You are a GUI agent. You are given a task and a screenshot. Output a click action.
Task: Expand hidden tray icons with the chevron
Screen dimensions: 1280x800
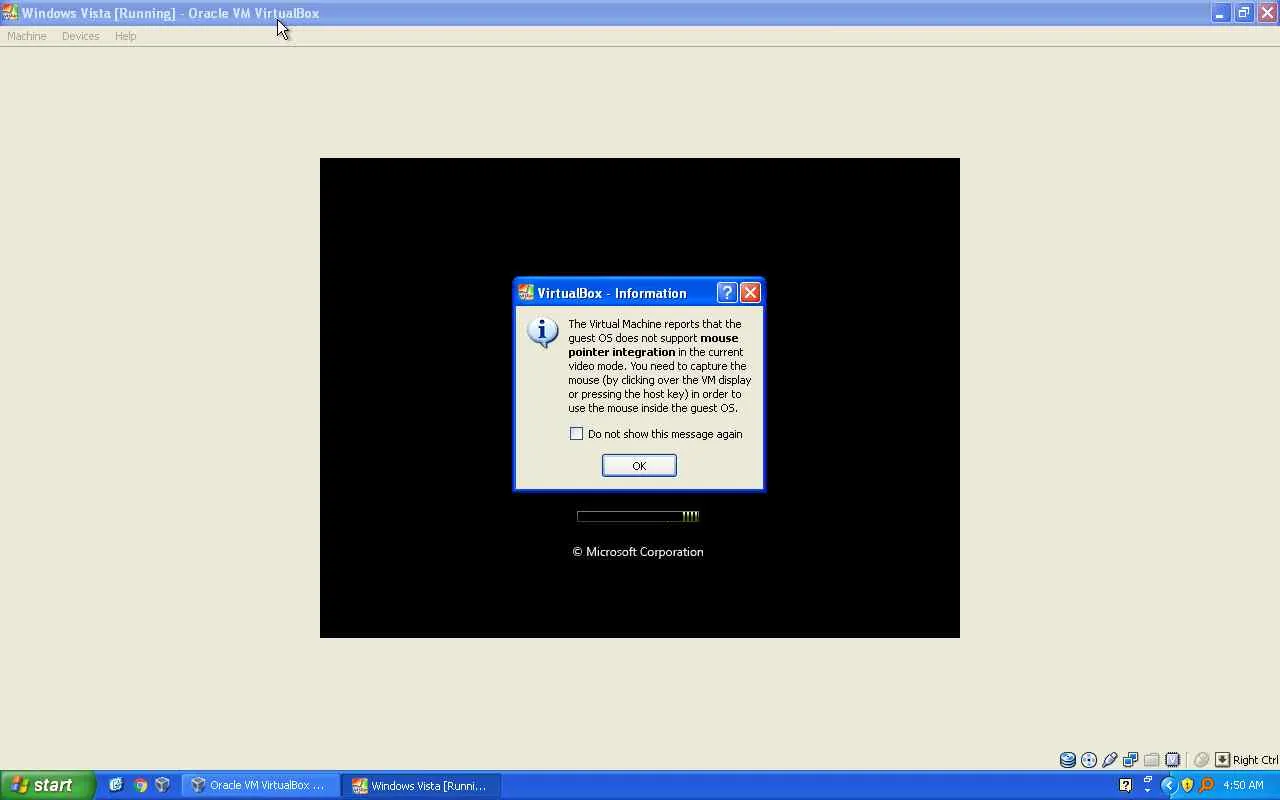tap(1168, 785)
